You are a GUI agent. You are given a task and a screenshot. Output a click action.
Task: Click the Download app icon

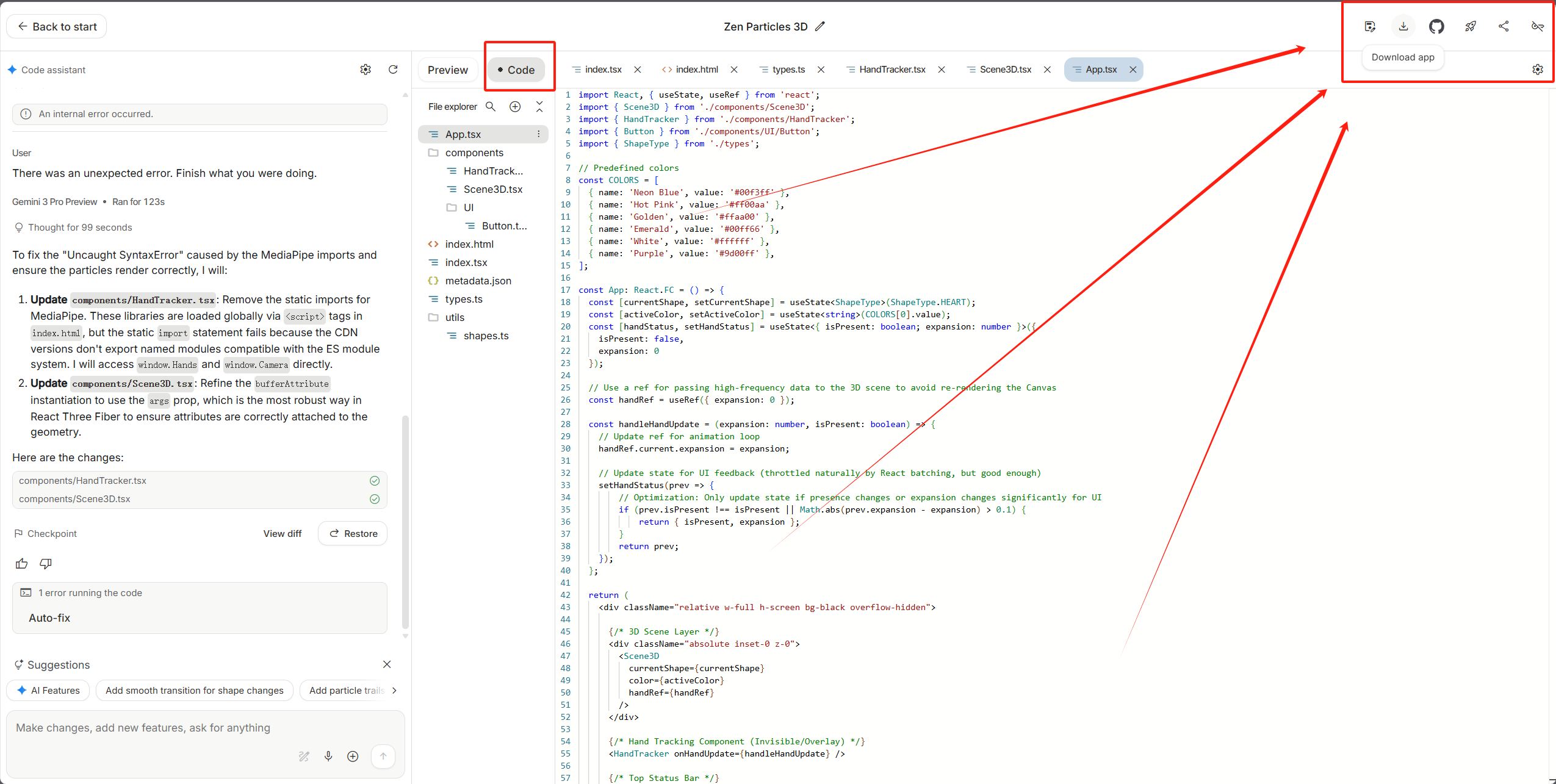[1403, 26]
